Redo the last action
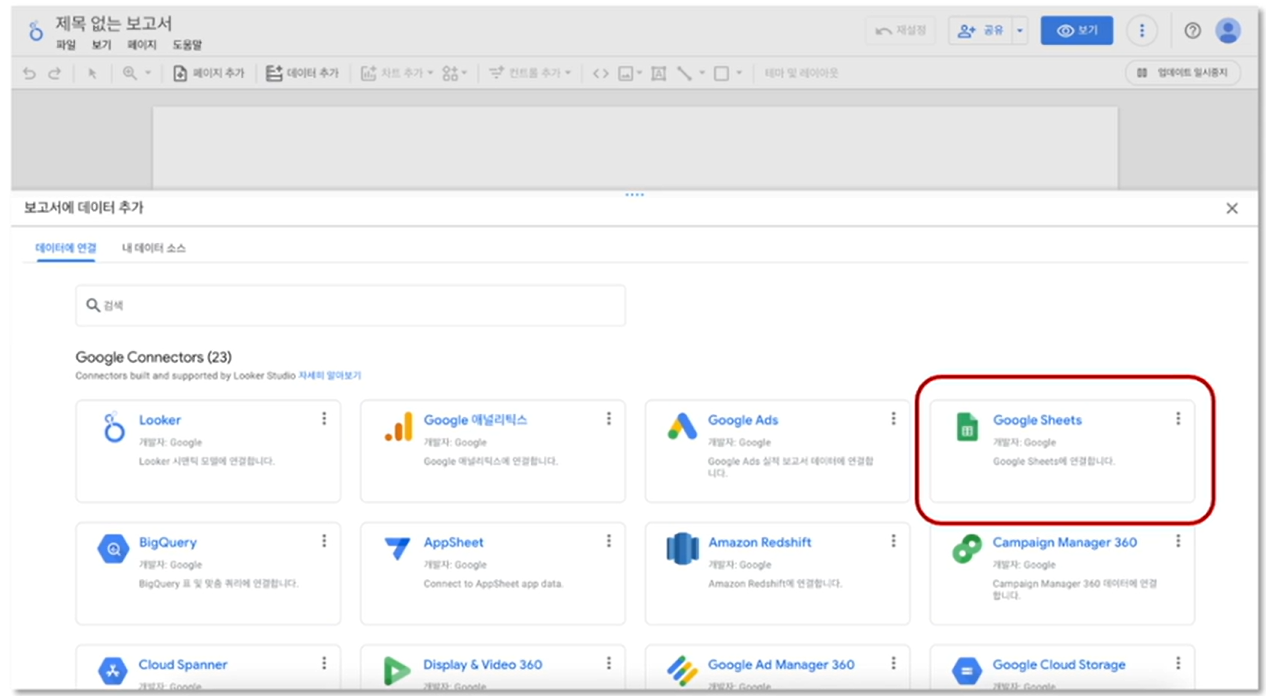The height and width of the screenshot is (696, 1266). [x=55, y=73]
